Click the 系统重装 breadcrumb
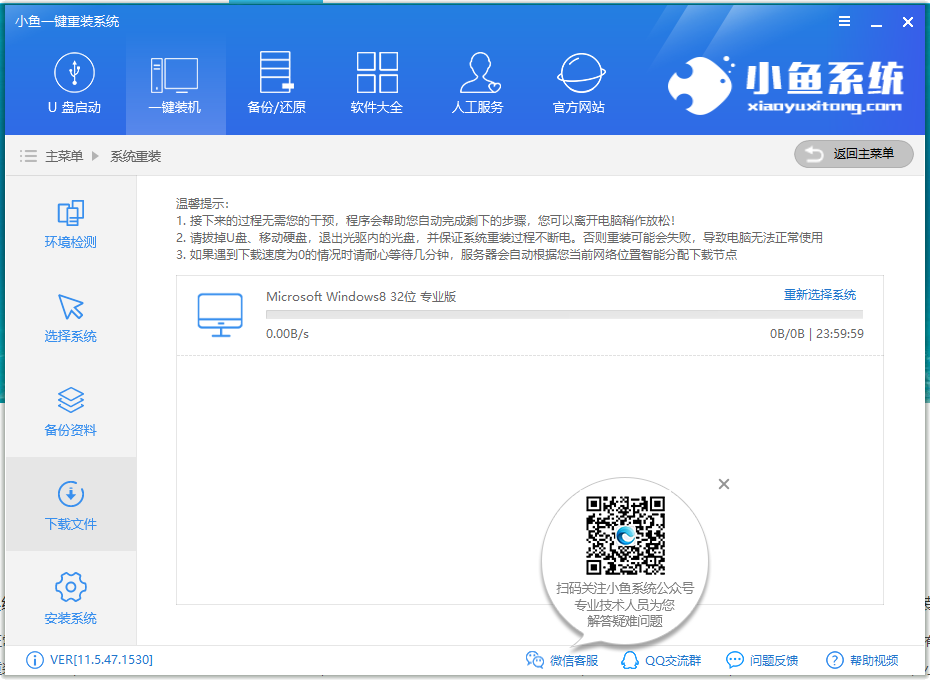930x680 pixels. pyautogui.click(x=136, y=156)
